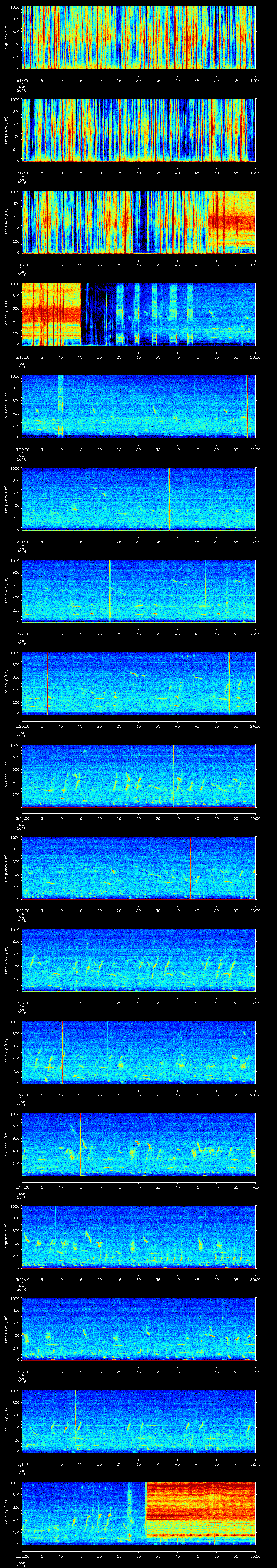Select the '24:00' end time label
The height and width of the screenshot is (1568, 277).
[x=256, y=726]
